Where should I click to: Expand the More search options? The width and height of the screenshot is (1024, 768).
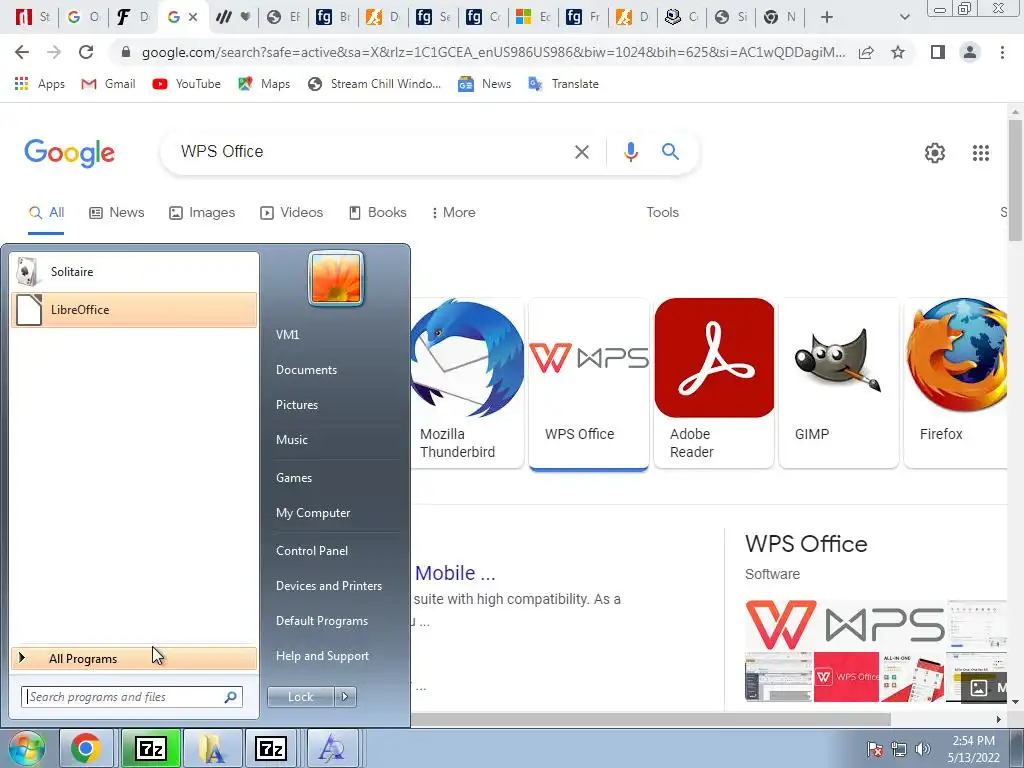click(453, 213)
